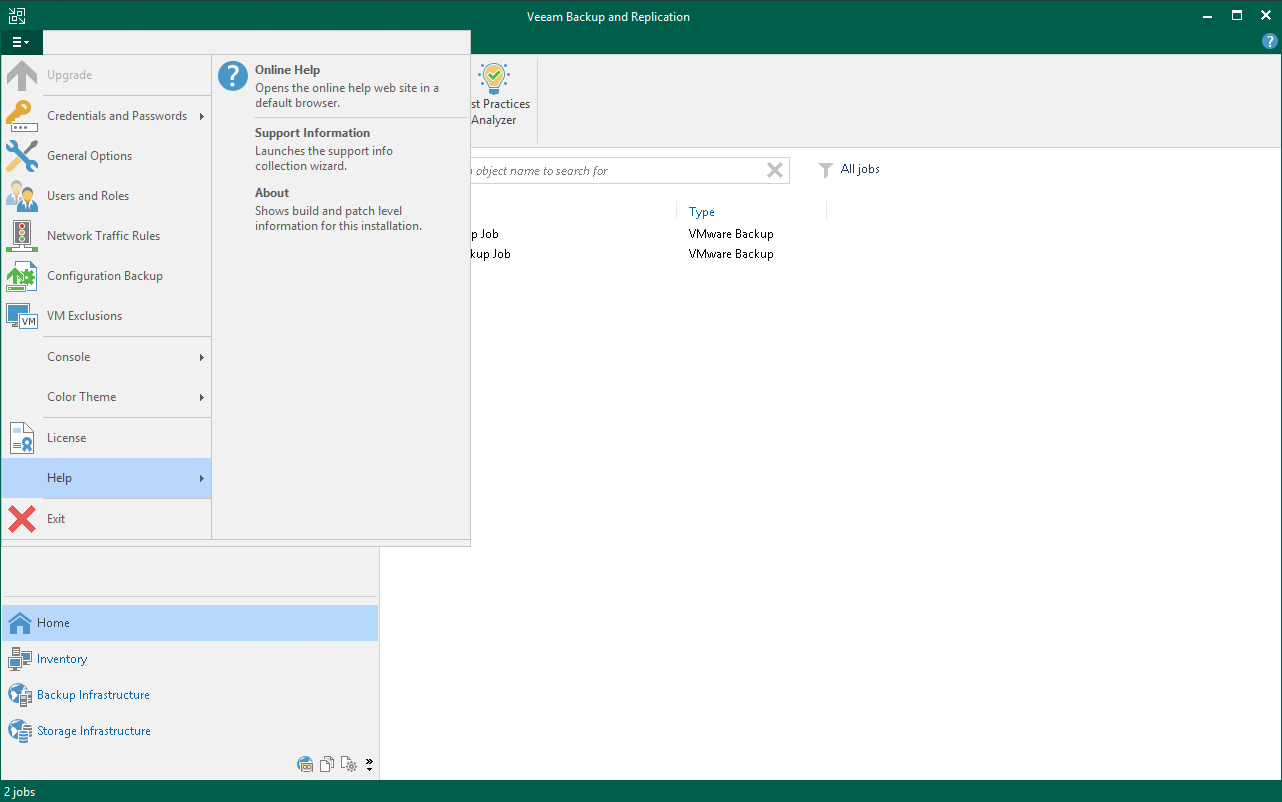Click the Online Help question mark icon
The width and height of the screenshot is (1282, 802).
[233, 76]
